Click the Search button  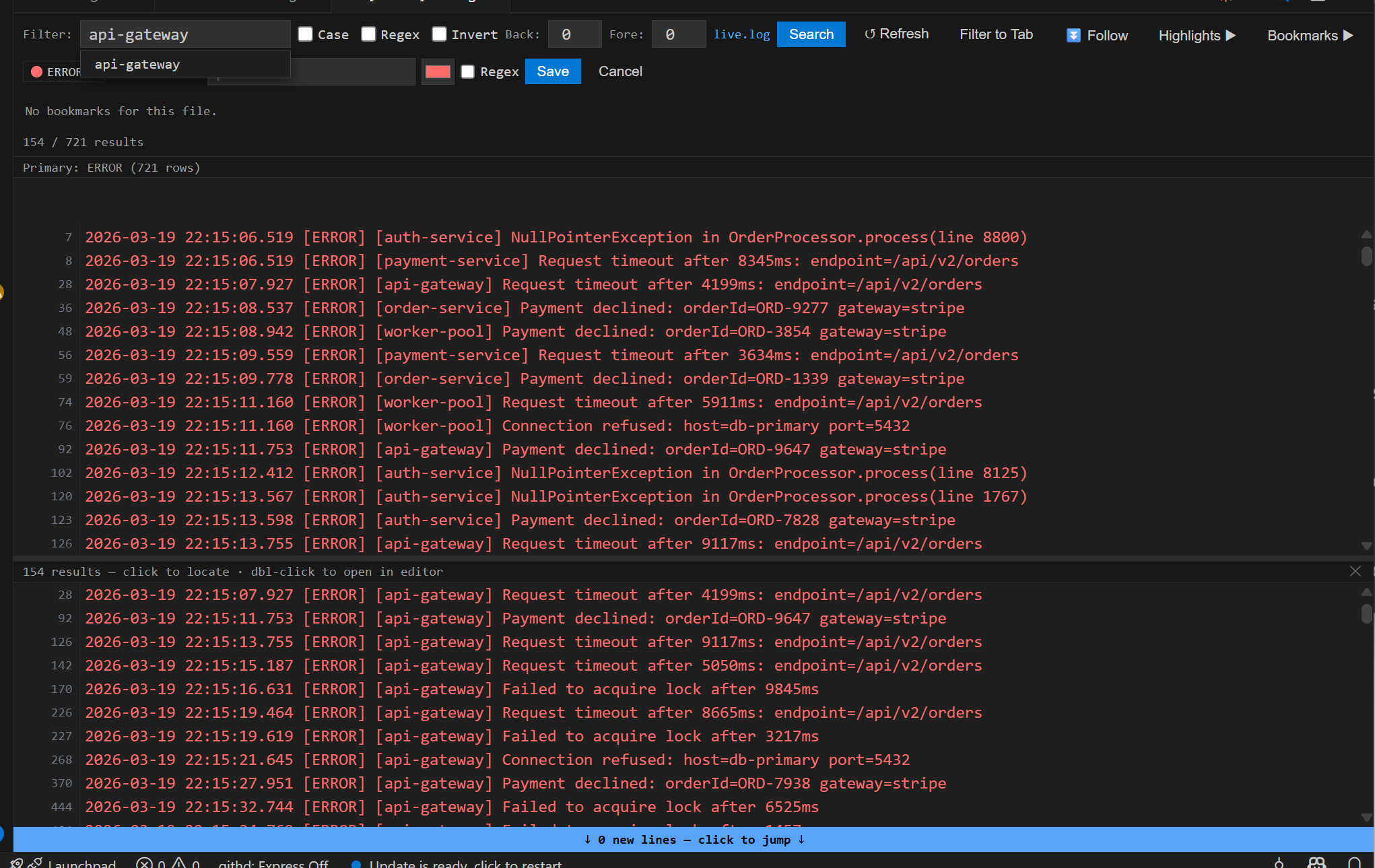tap(811, 34)
